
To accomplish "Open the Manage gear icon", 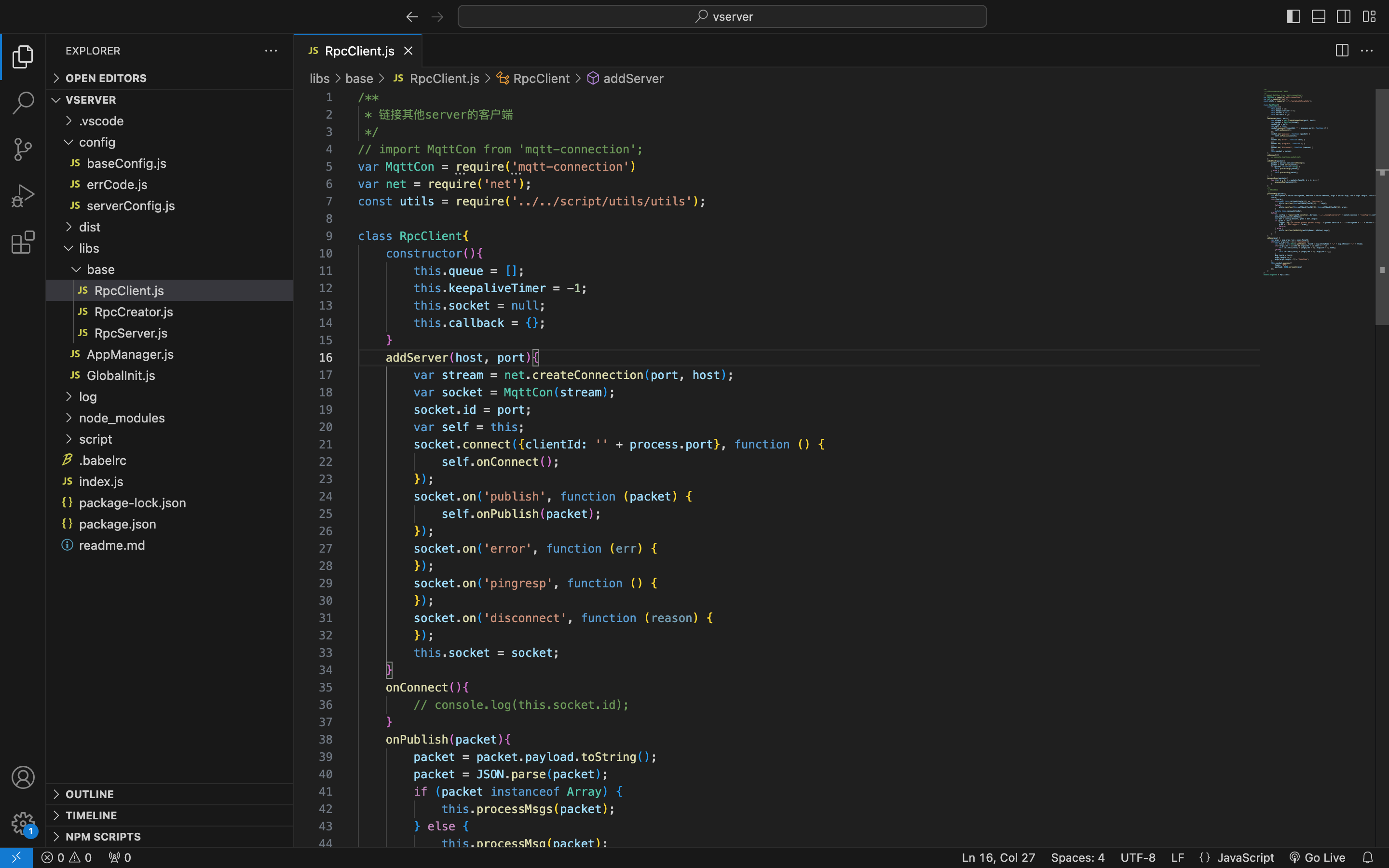I will point(23,824).
